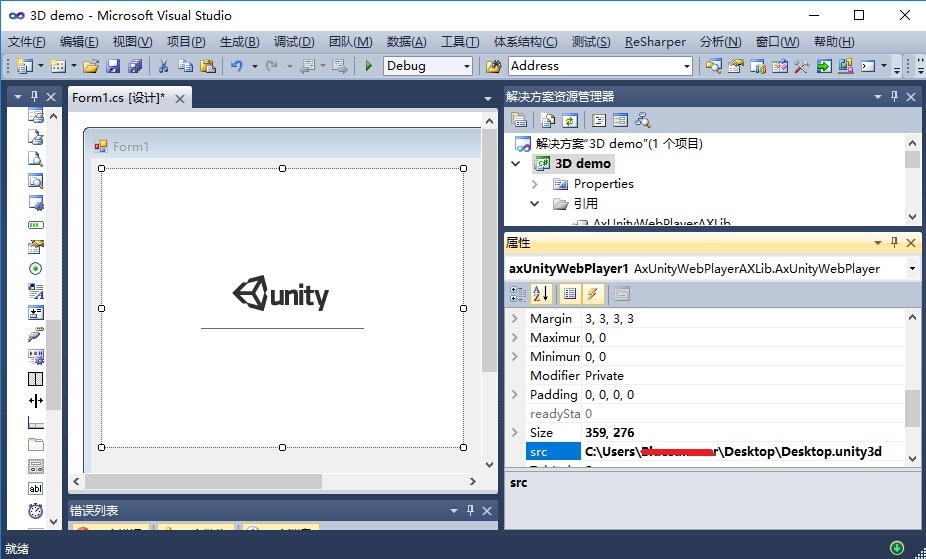The image size is (926, 559).
Task: Click the property grid scrollbar thumb
Action: 912,407
